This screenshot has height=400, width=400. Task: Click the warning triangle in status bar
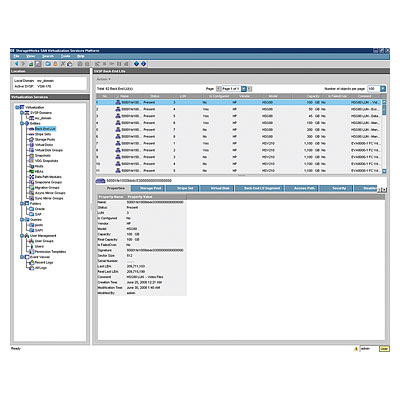tap(356, 349)
